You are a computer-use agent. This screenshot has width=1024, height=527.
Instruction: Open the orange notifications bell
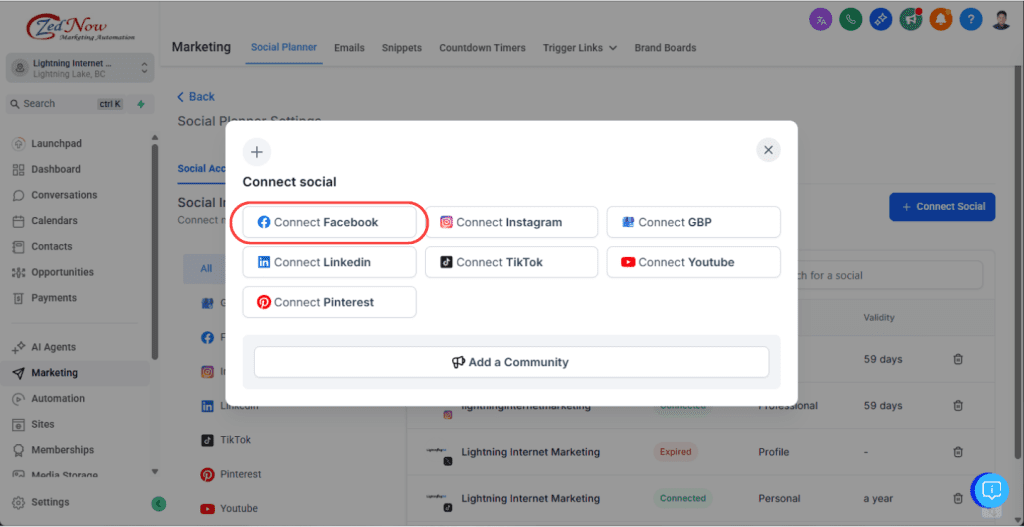click(941, 19)
